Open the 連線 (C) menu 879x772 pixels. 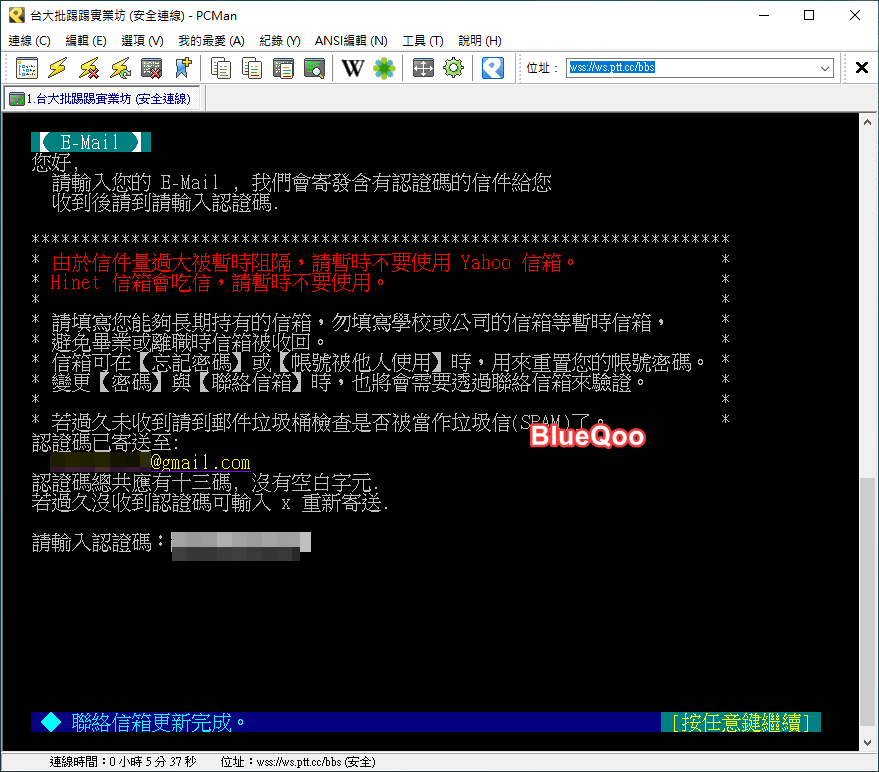coord(29,41)
